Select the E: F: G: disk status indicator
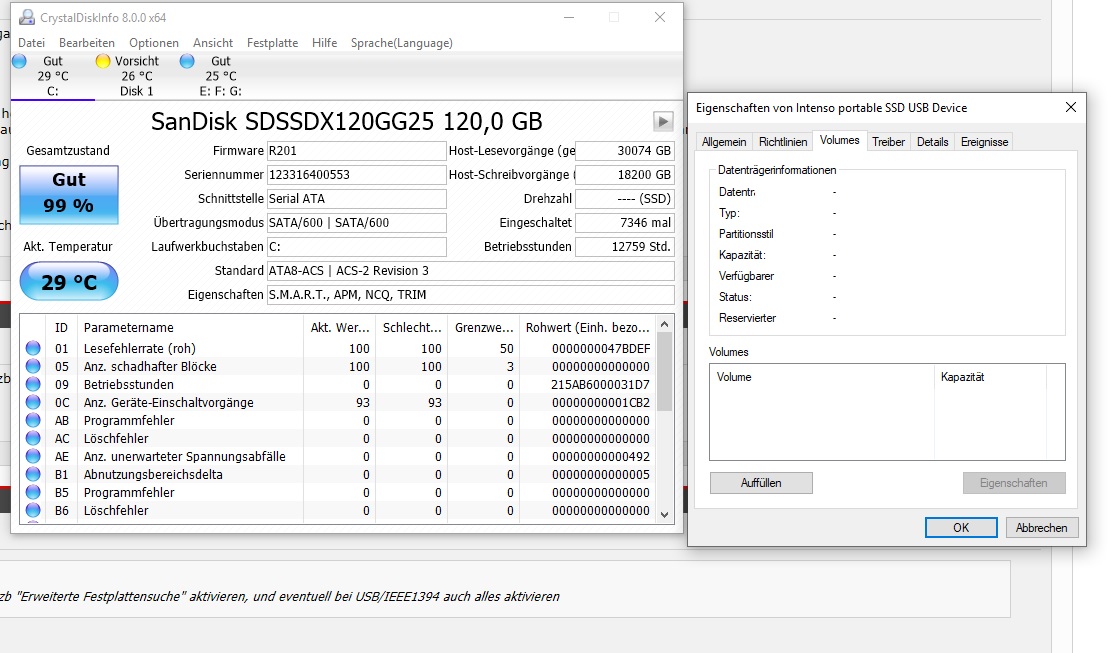The width and height of the screenshot is (1113, 653). coord(220,76)
